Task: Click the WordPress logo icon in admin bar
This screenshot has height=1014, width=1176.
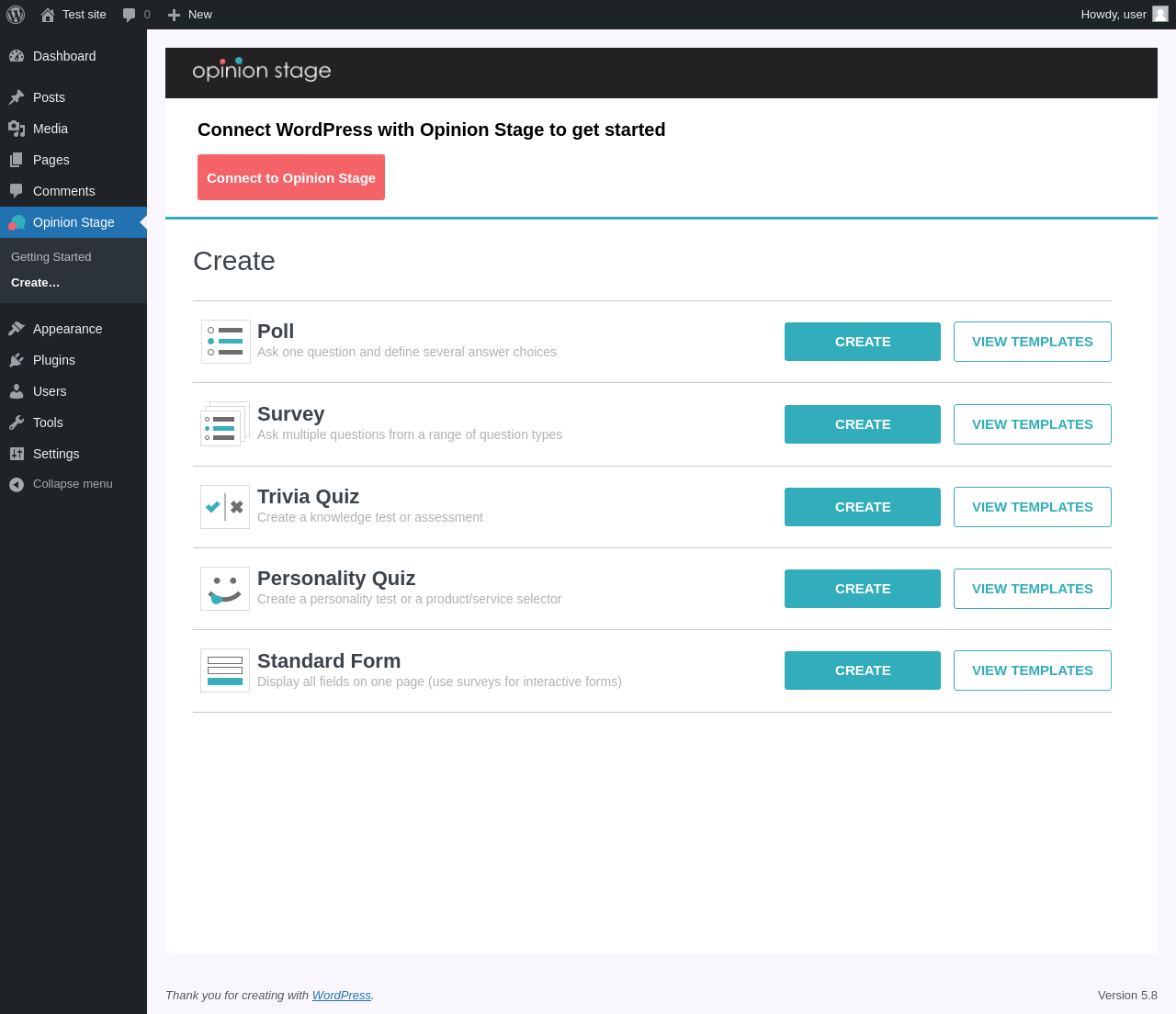Action: pos(16,15)
